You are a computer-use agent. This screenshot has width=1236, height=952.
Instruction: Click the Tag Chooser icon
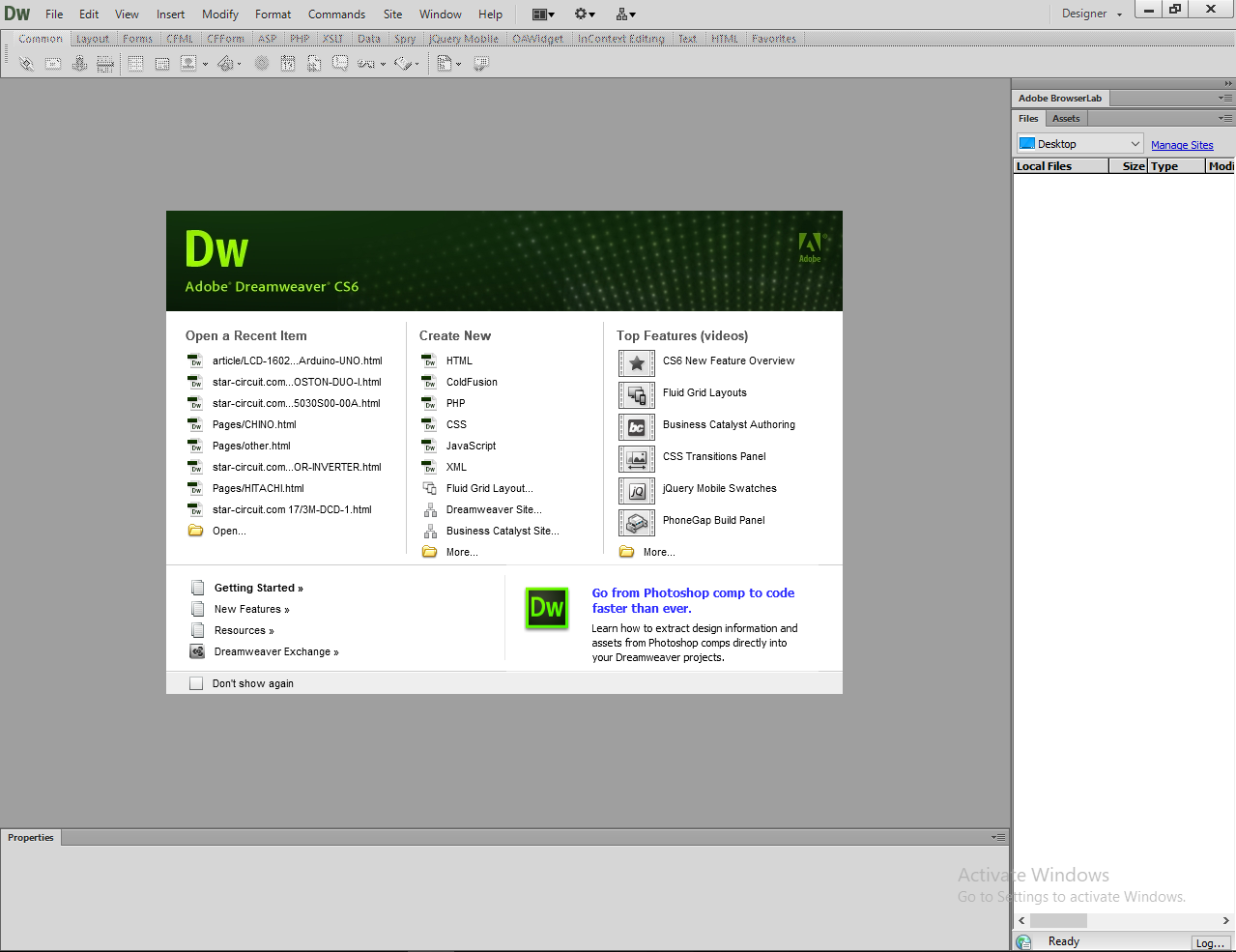coord(480,64)
